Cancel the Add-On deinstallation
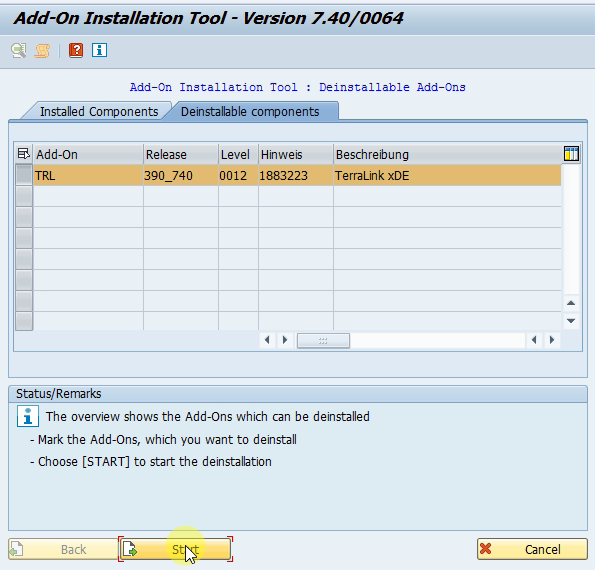The height and width of the screenshot is (570, 595). (x=532, y=549)
